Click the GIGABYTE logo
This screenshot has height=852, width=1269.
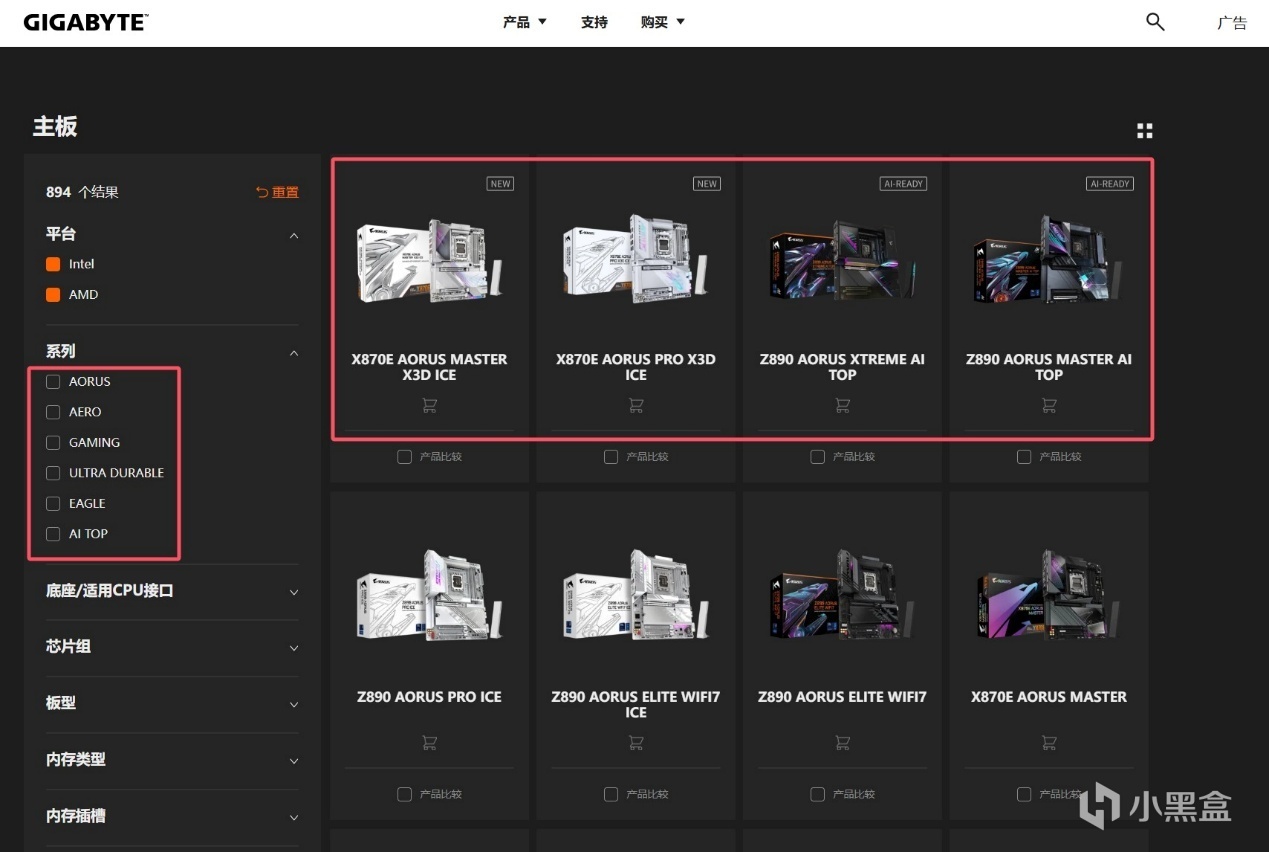pos(85,22)
